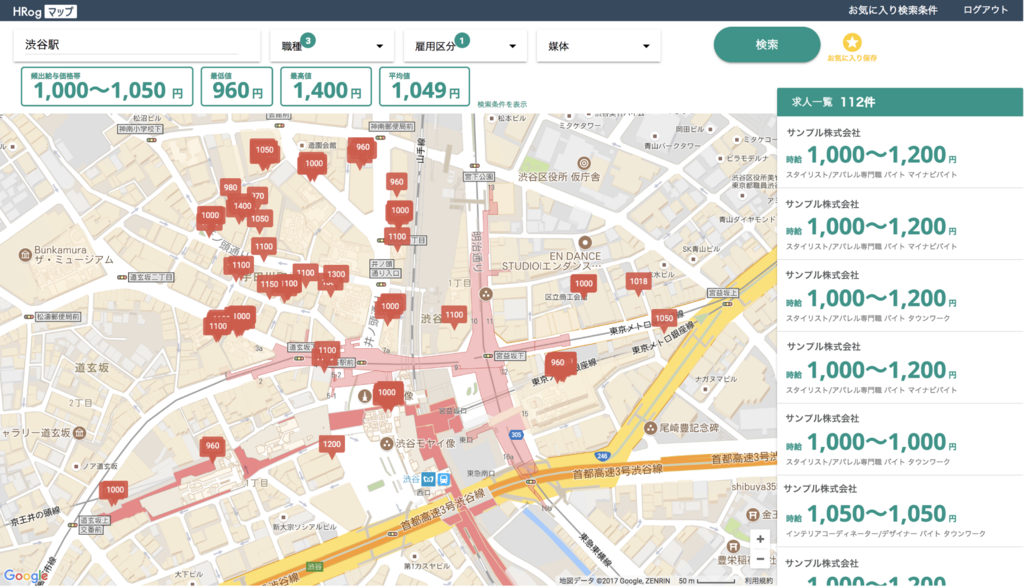Open the 1,050〜1,050 円 interior coordinator listing
Screen dimensions: 1024x587
(x=900, y=511)
